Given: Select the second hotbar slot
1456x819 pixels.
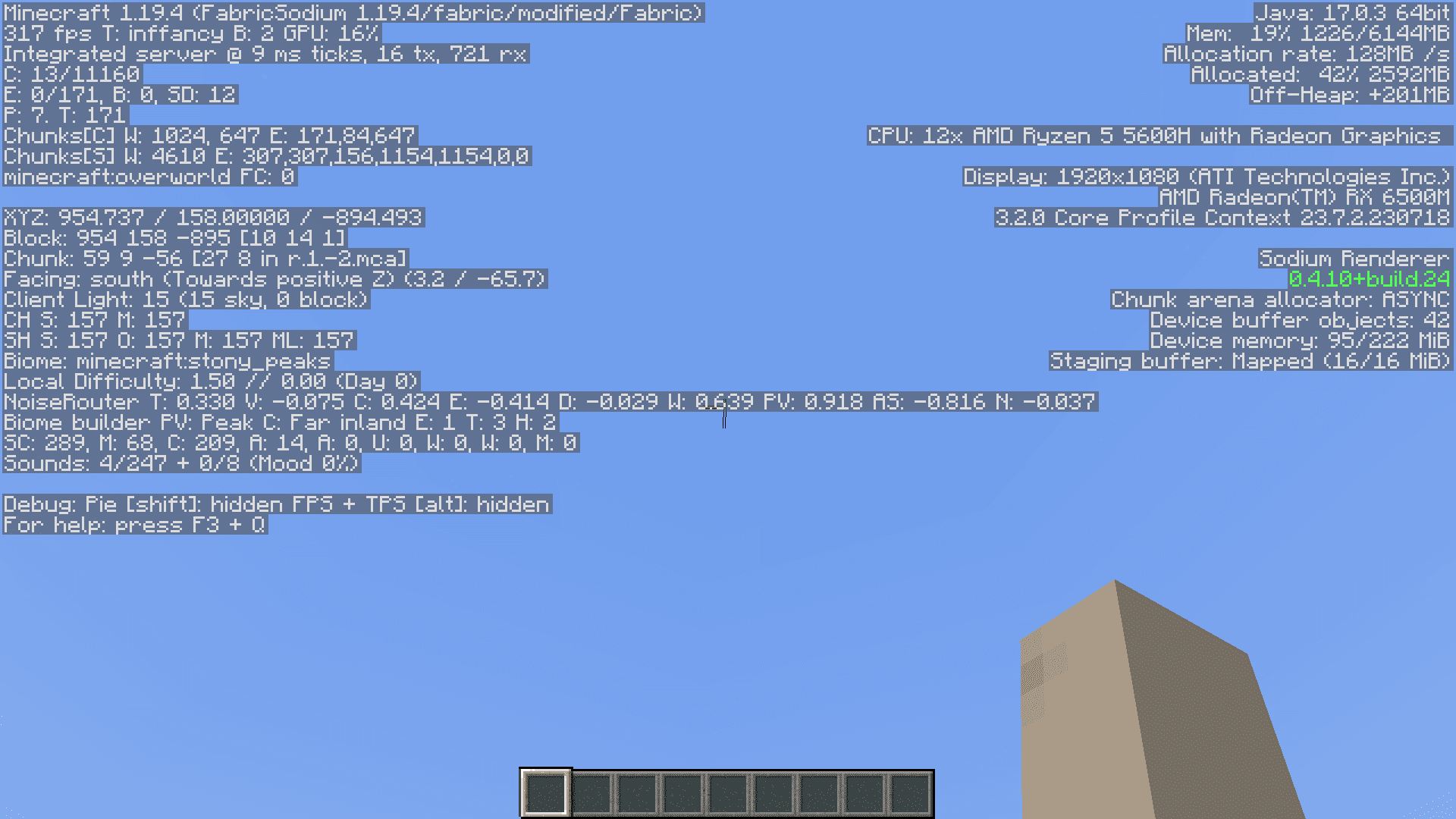Looking at the screenshot, I should tap(592, 791).
